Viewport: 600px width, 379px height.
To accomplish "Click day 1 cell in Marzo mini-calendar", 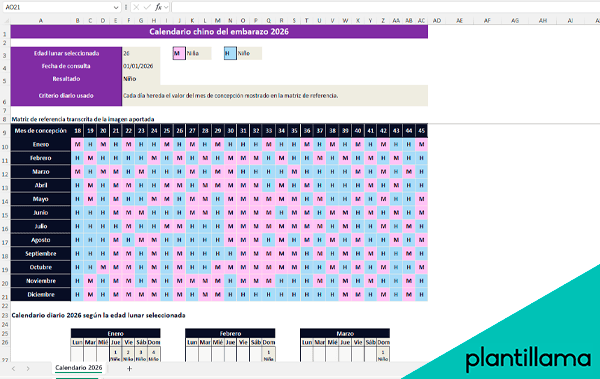I will [383, 354].
